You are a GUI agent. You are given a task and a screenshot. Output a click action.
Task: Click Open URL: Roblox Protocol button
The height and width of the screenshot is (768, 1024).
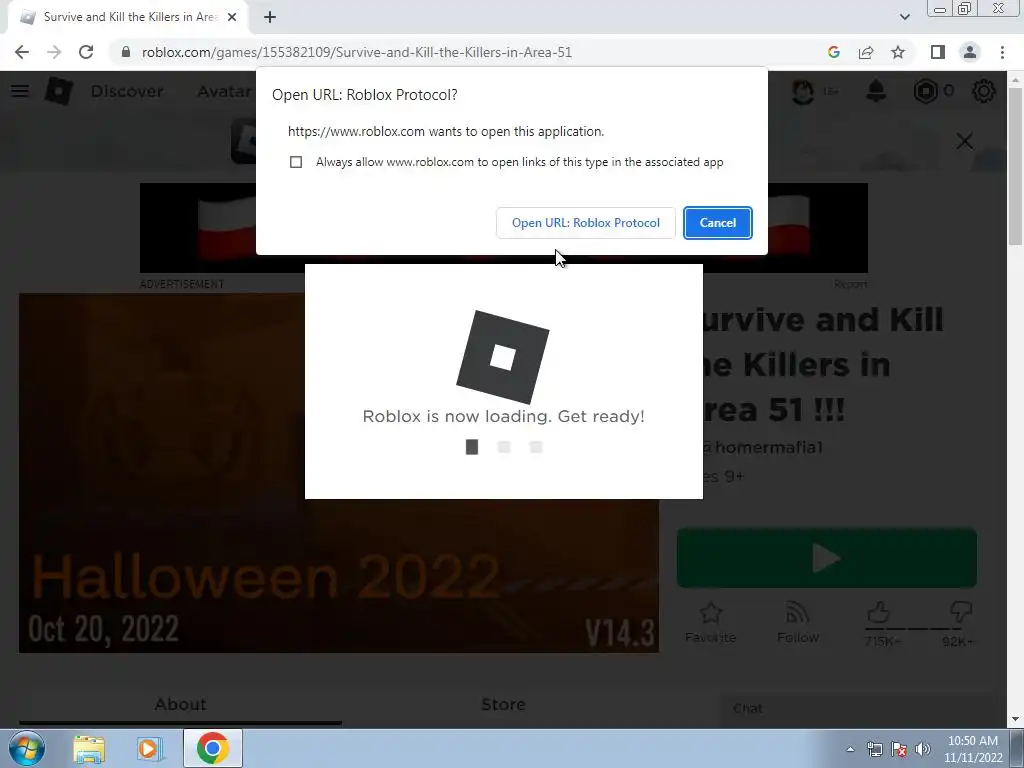tap(586, 223)
